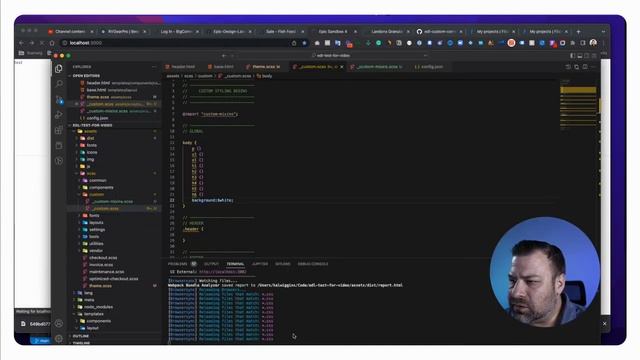Click the browser home button
The width and height of the screenshot is (640, 360).
click(x=52, y=43)
